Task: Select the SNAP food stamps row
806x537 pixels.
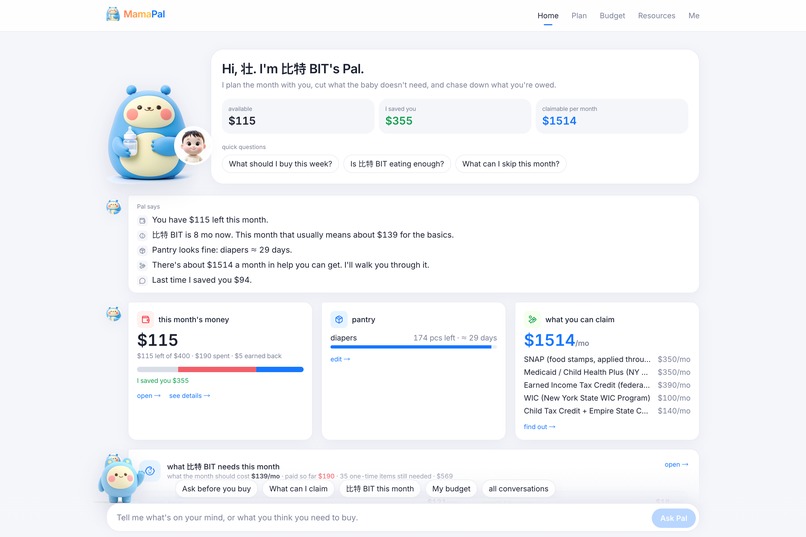Action: tap(607, 359)
